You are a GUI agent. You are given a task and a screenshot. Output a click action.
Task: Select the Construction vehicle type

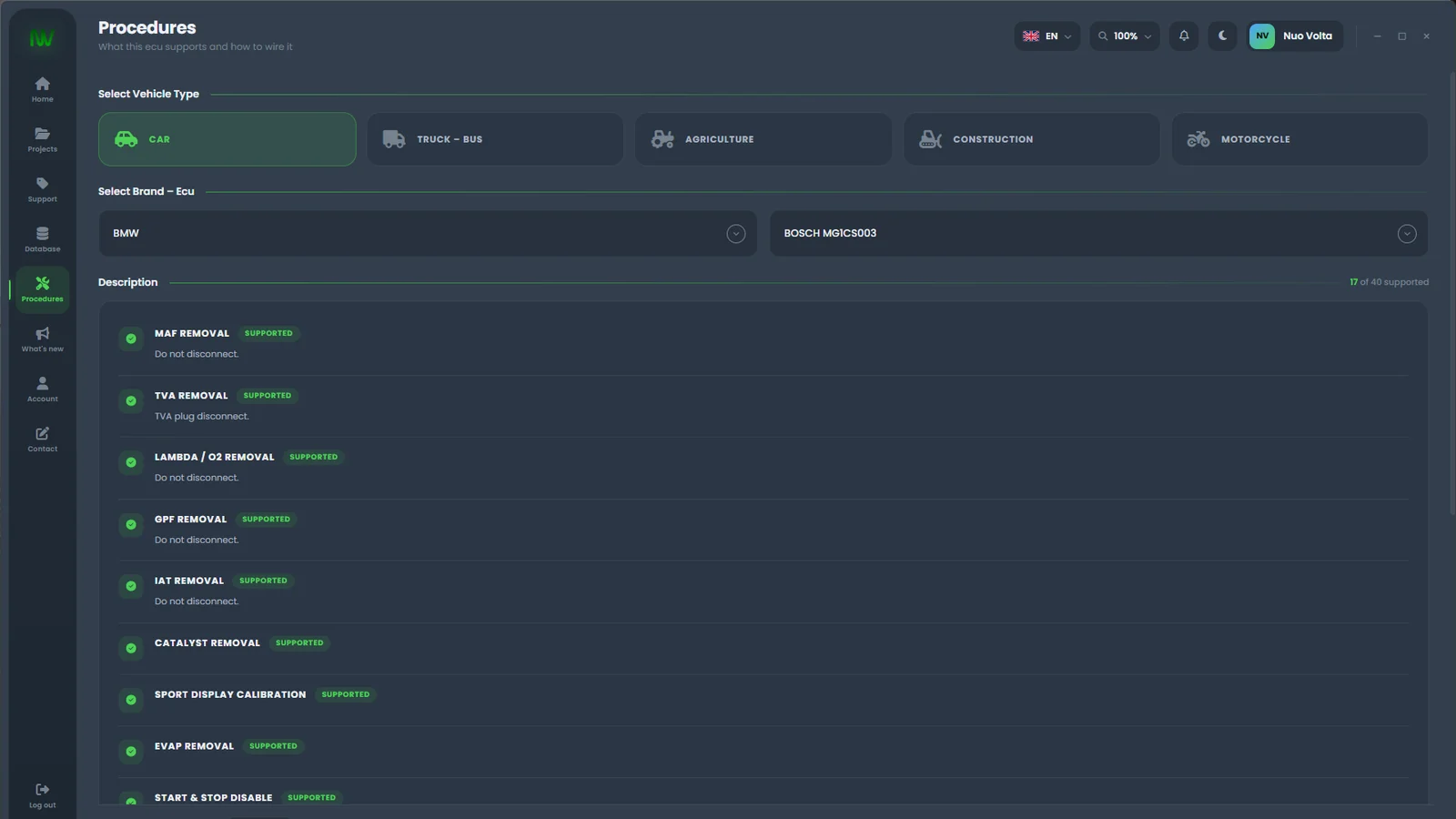pyautogui.click(x=1031, y=139)
